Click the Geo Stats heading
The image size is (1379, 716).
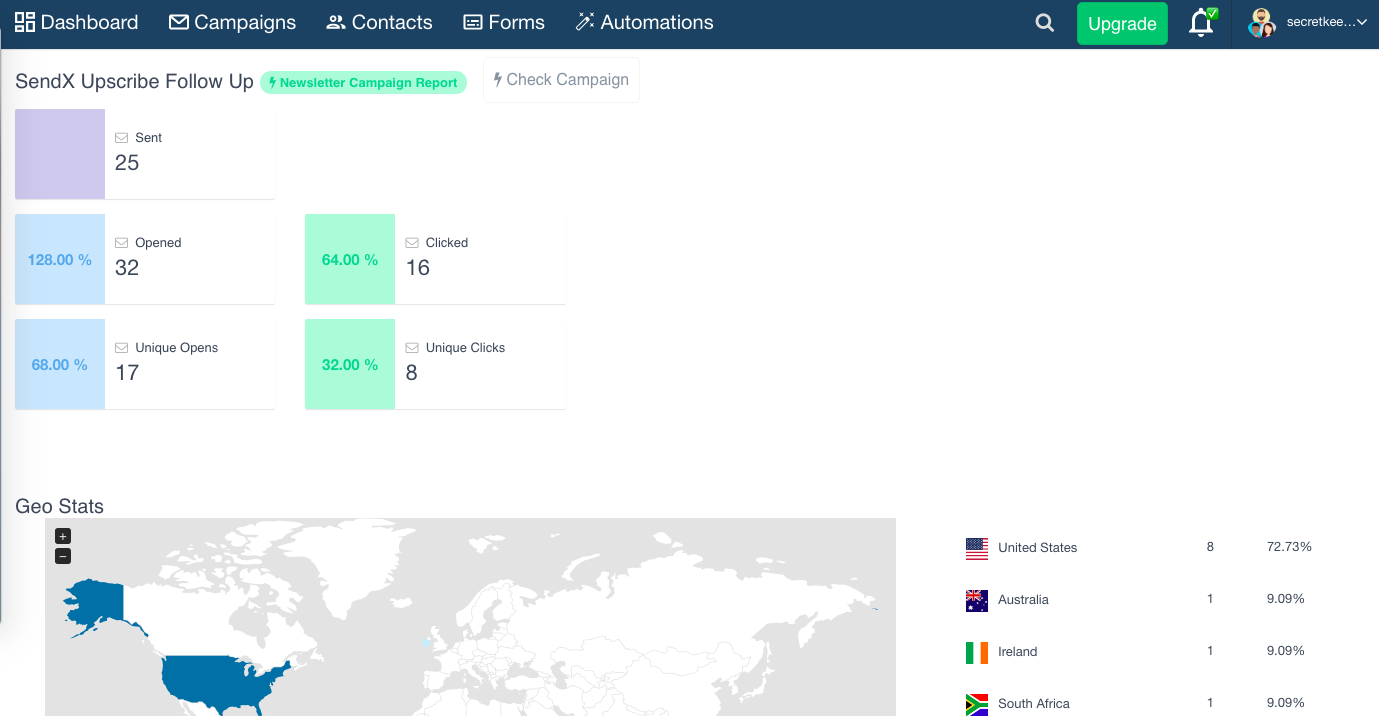click(x=60, y=506)
